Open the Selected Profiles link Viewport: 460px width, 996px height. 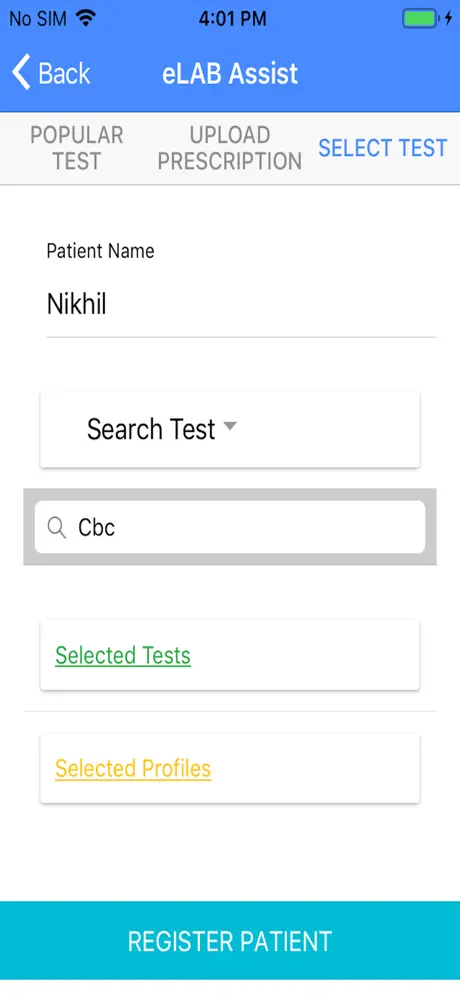click(133, 768)
